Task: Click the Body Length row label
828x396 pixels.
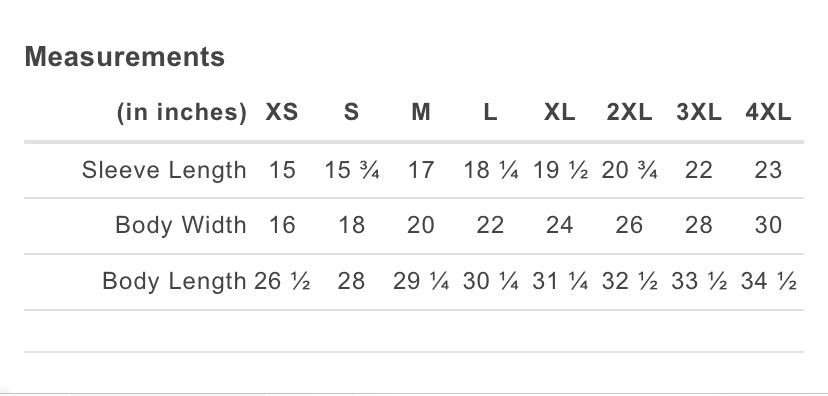Action: coord(174,281)
